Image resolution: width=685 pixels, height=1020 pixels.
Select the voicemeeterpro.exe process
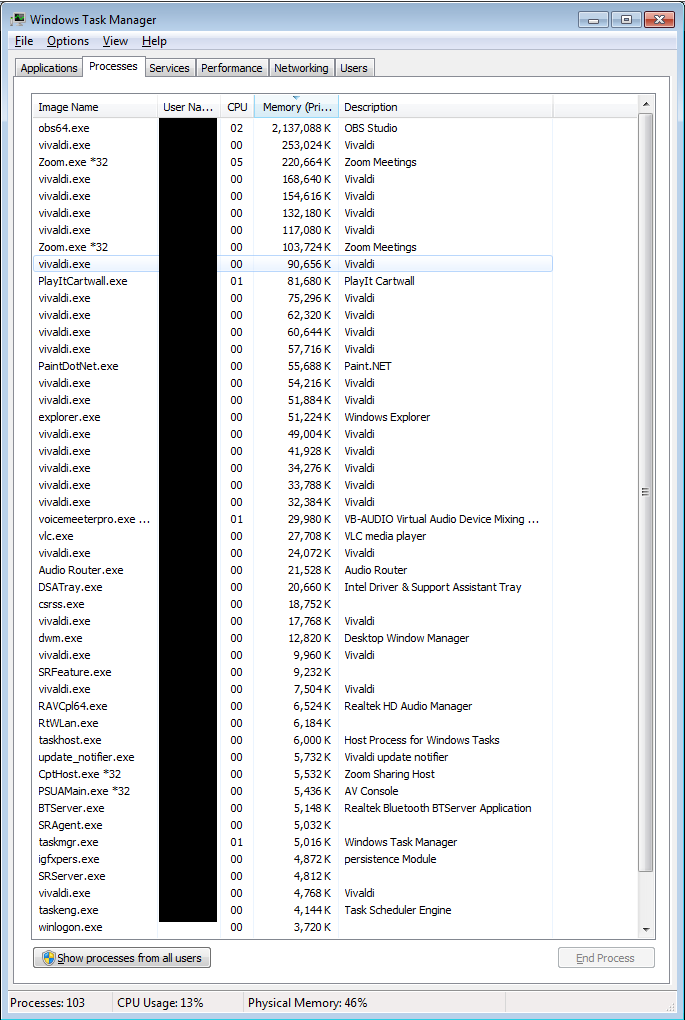[x=293, y=519]
